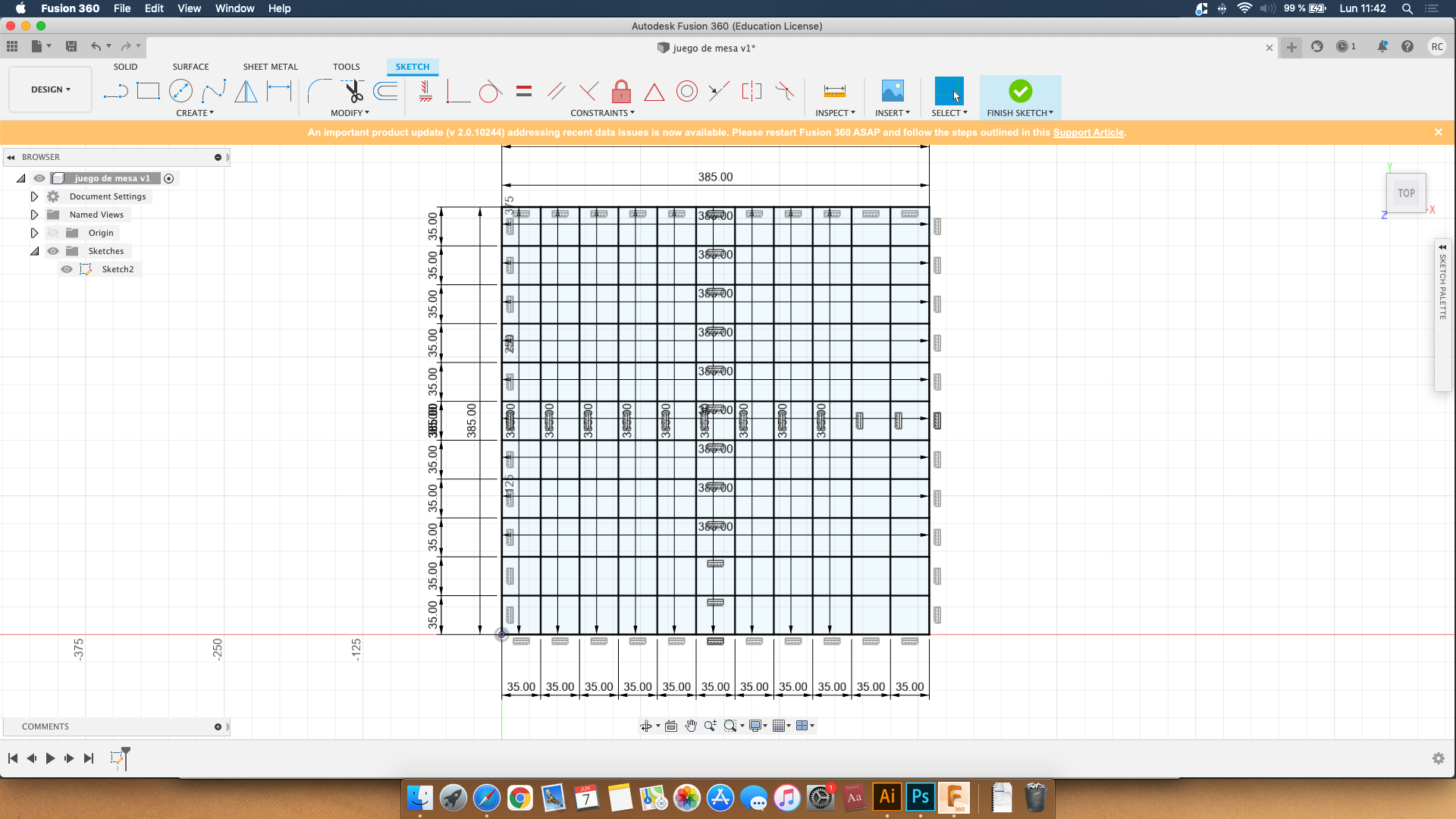Open the Support Article link
Image resolution: width=1456 pixels, height=819 pixels.
tap(1087, 133)
